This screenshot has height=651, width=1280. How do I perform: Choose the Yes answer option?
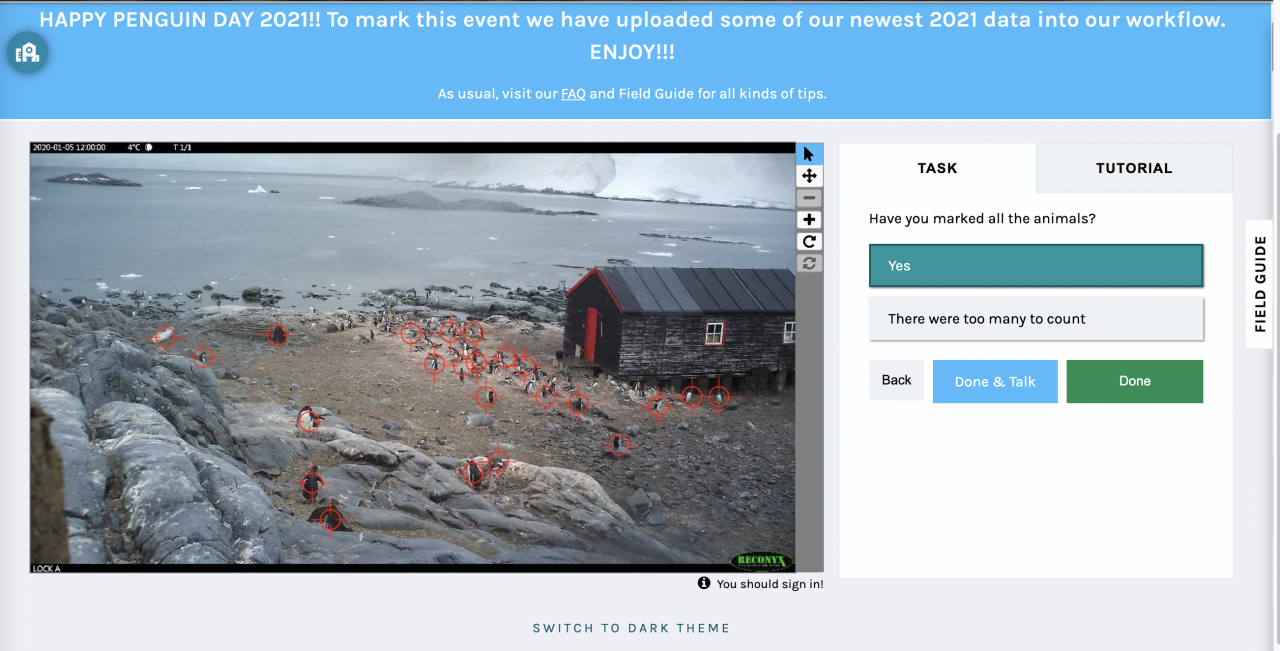pos(1036,266)
